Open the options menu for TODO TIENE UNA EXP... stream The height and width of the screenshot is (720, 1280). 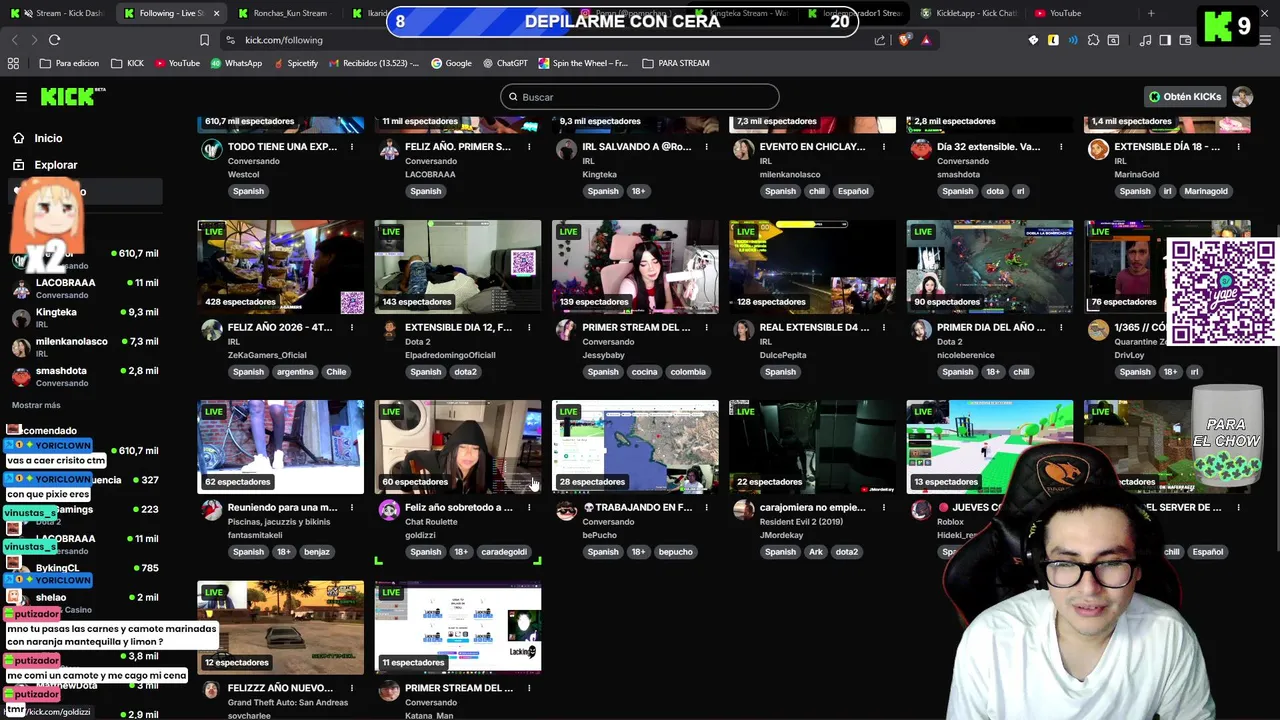[x=352, y=147]
